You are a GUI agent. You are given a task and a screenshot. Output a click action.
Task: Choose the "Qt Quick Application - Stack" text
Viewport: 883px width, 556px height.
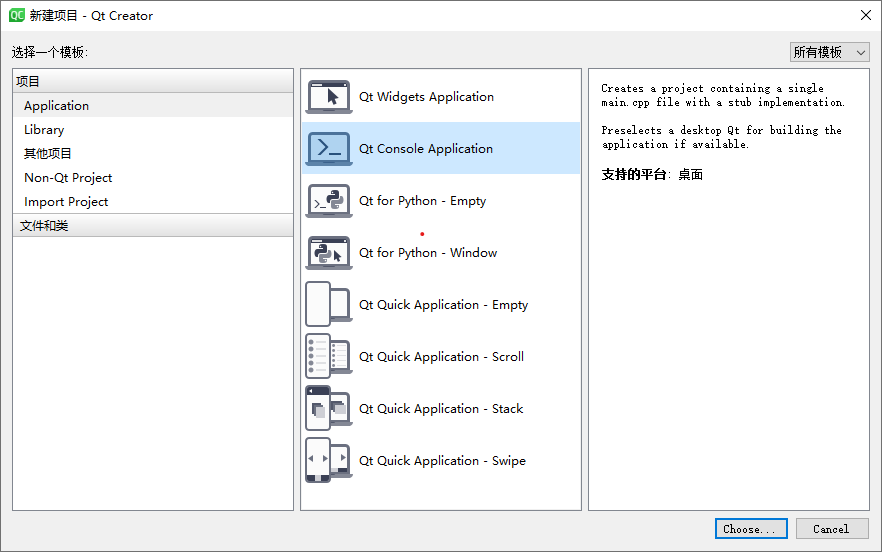(x=441, y=408)
